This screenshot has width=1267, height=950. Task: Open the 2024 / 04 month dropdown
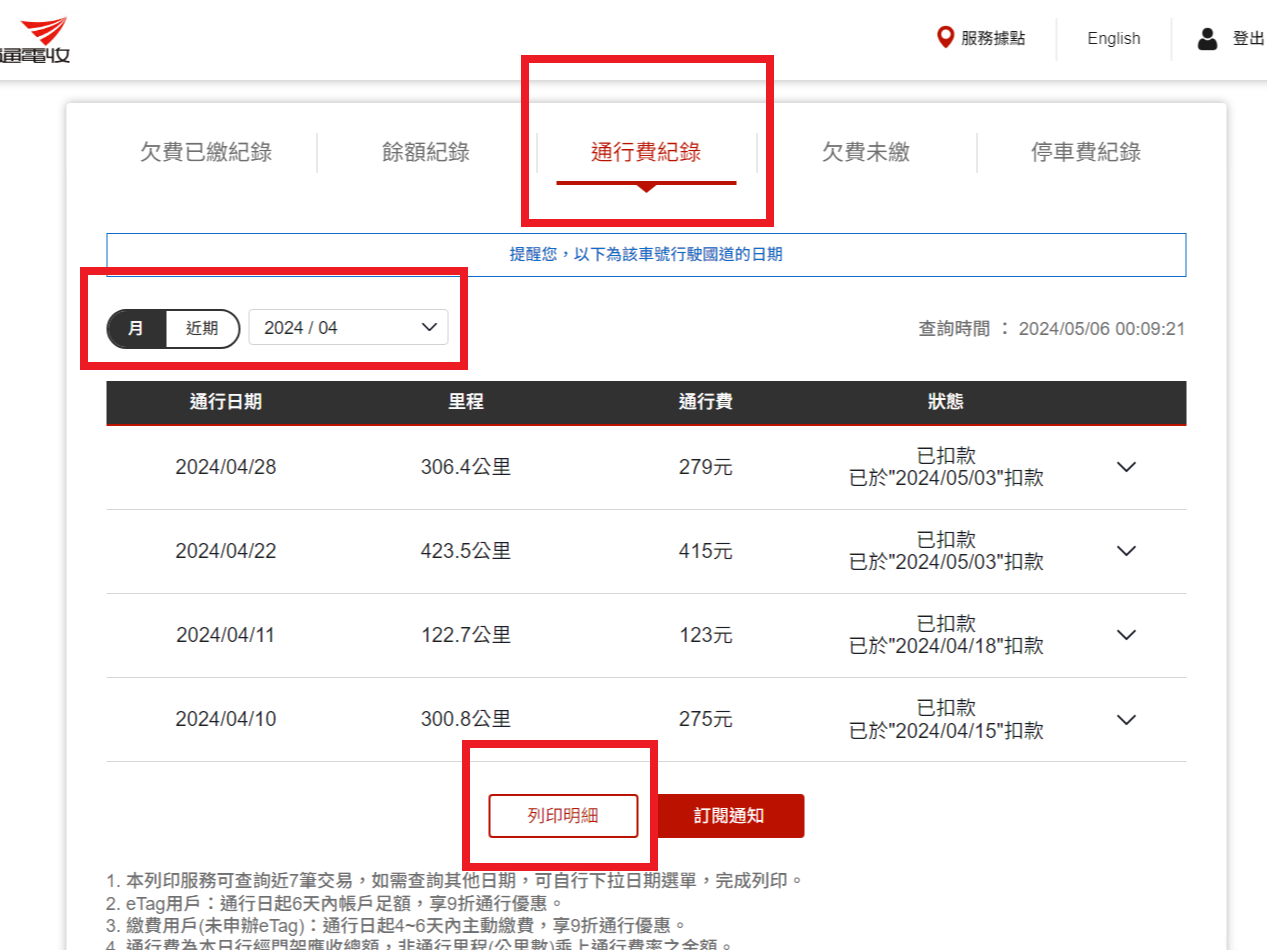click(348, 327)
